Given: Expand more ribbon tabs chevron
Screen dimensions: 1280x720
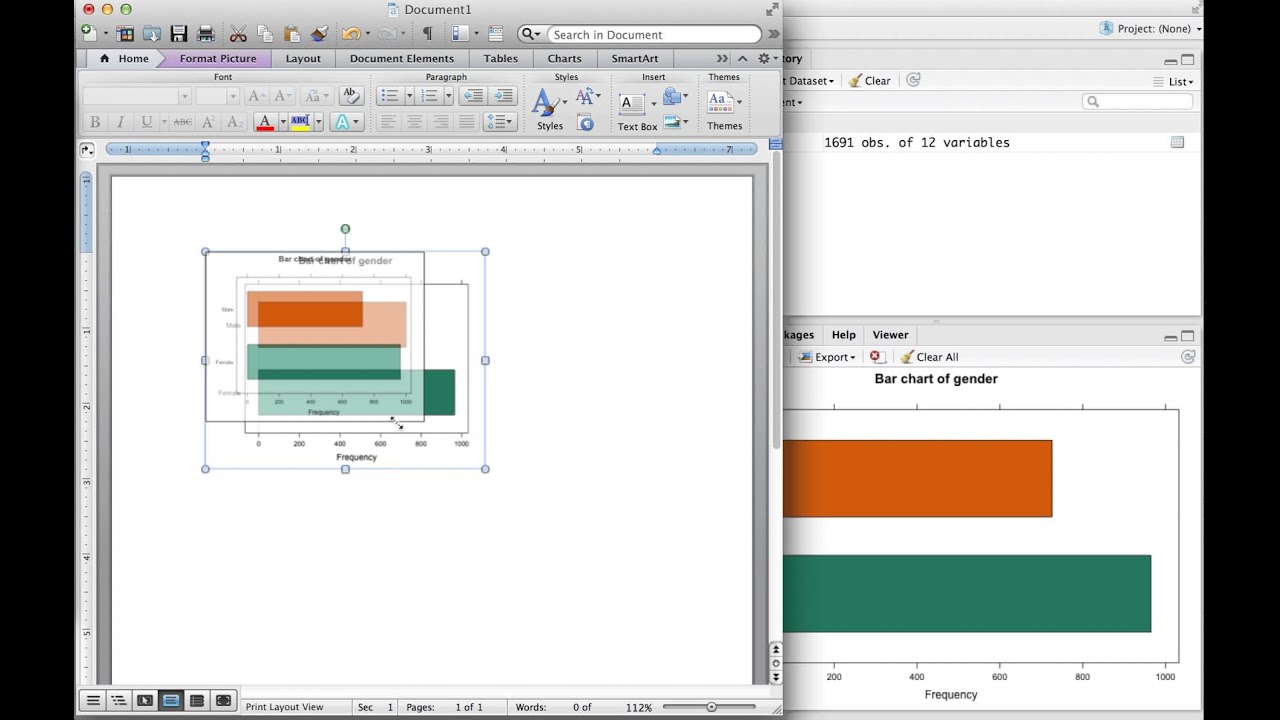Looking at the screenshot, I should 722,59.
